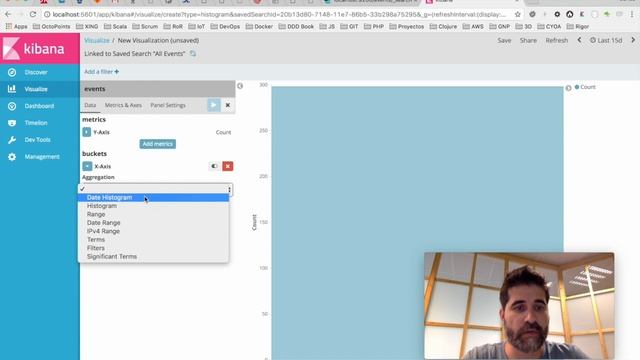Apply changes with the play button
The width and height of the screenshot is (640, 360).
click(x=213, y=105)
